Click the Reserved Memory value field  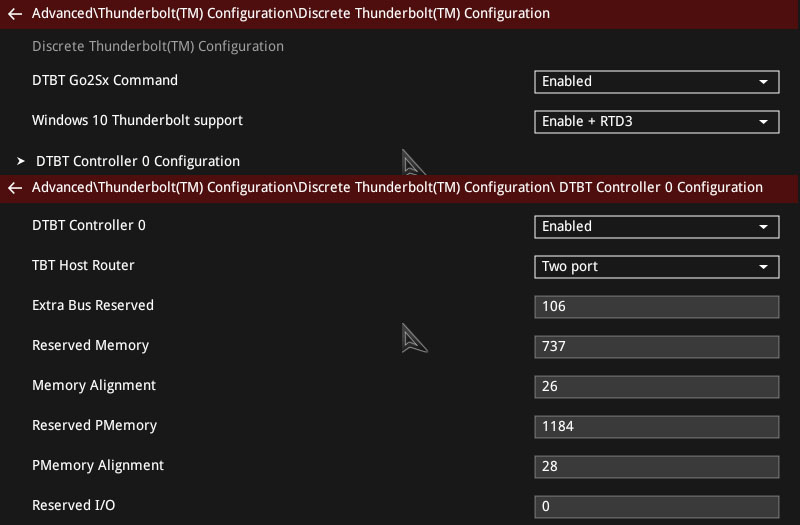tap(657, 346)
